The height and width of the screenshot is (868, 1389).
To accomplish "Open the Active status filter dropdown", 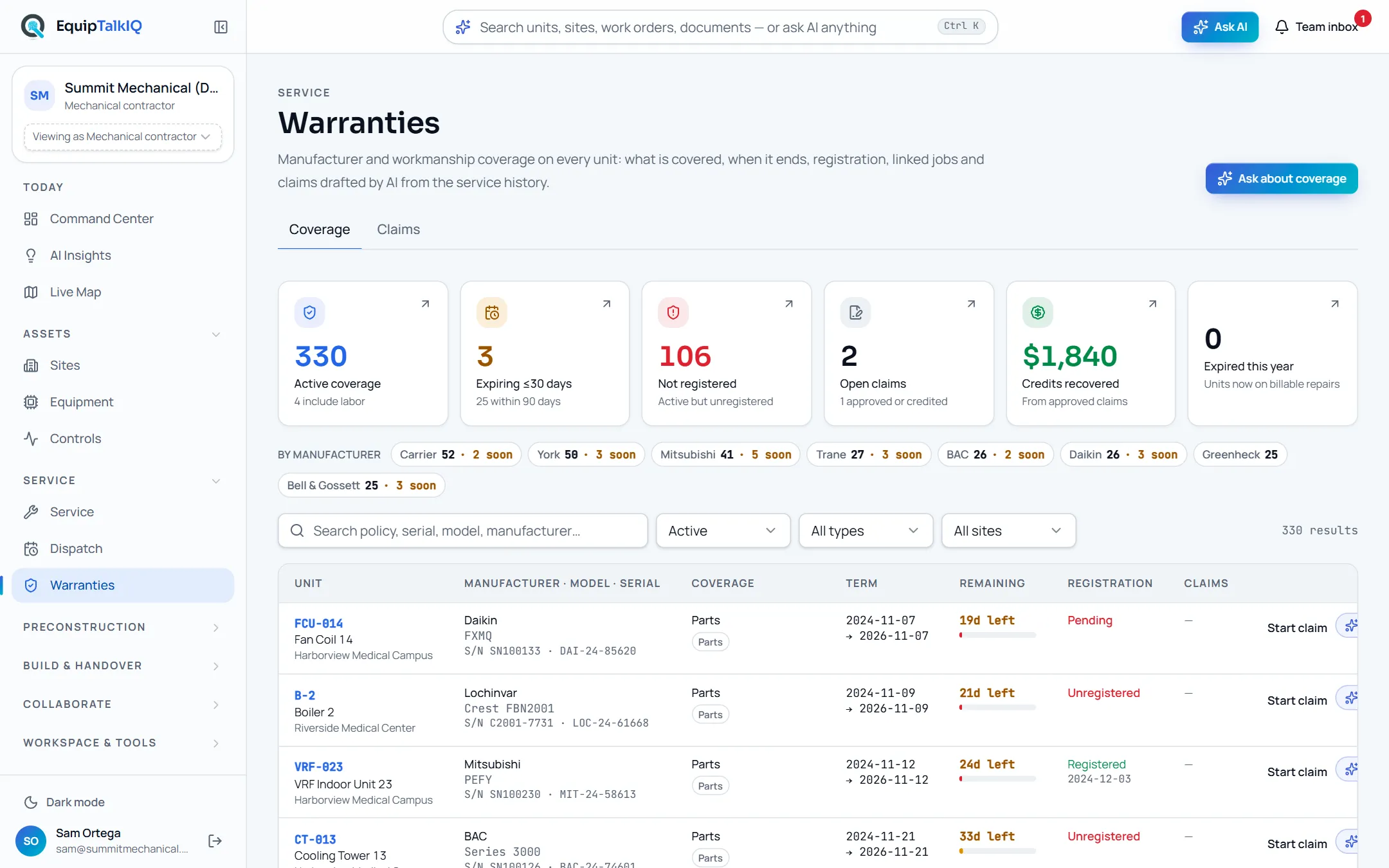I will click(723, 530).
